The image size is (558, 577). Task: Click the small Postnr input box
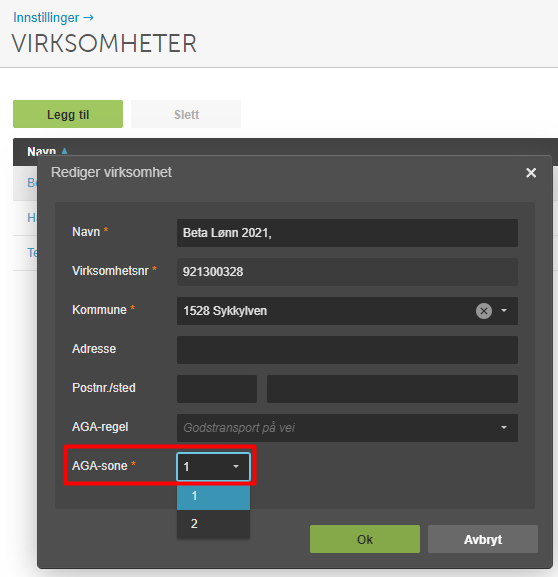pos(217,389)
